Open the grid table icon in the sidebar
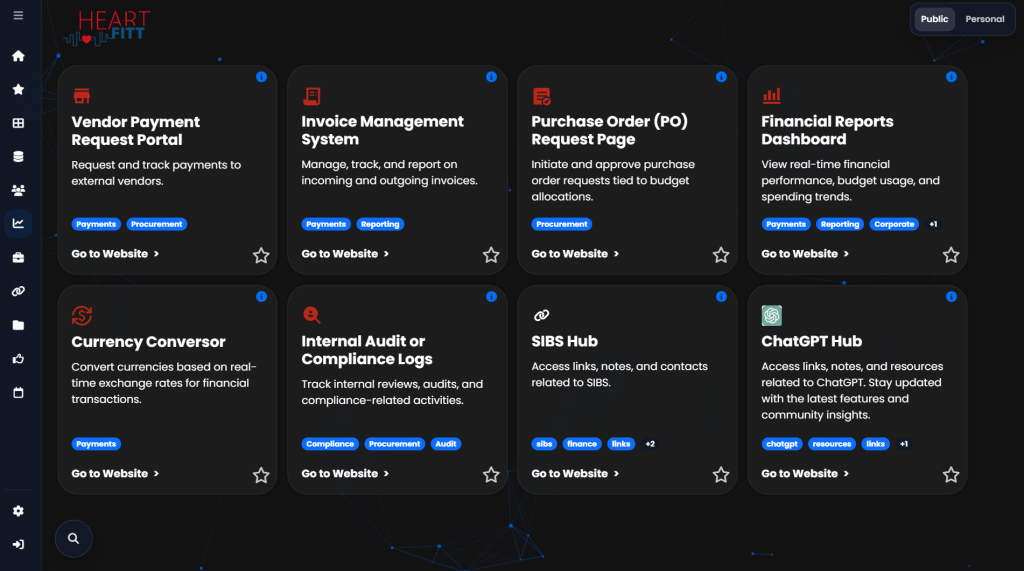1024x571 pixels. point(18,123)
